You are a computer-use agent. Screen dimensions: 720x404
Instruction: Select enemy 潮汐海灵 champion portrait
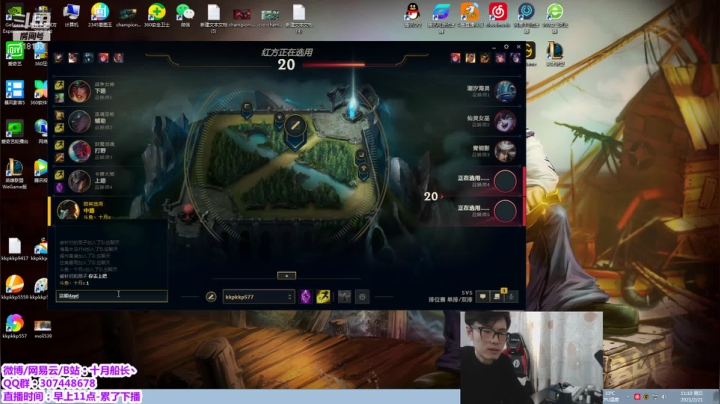click(x=505, y=91)
